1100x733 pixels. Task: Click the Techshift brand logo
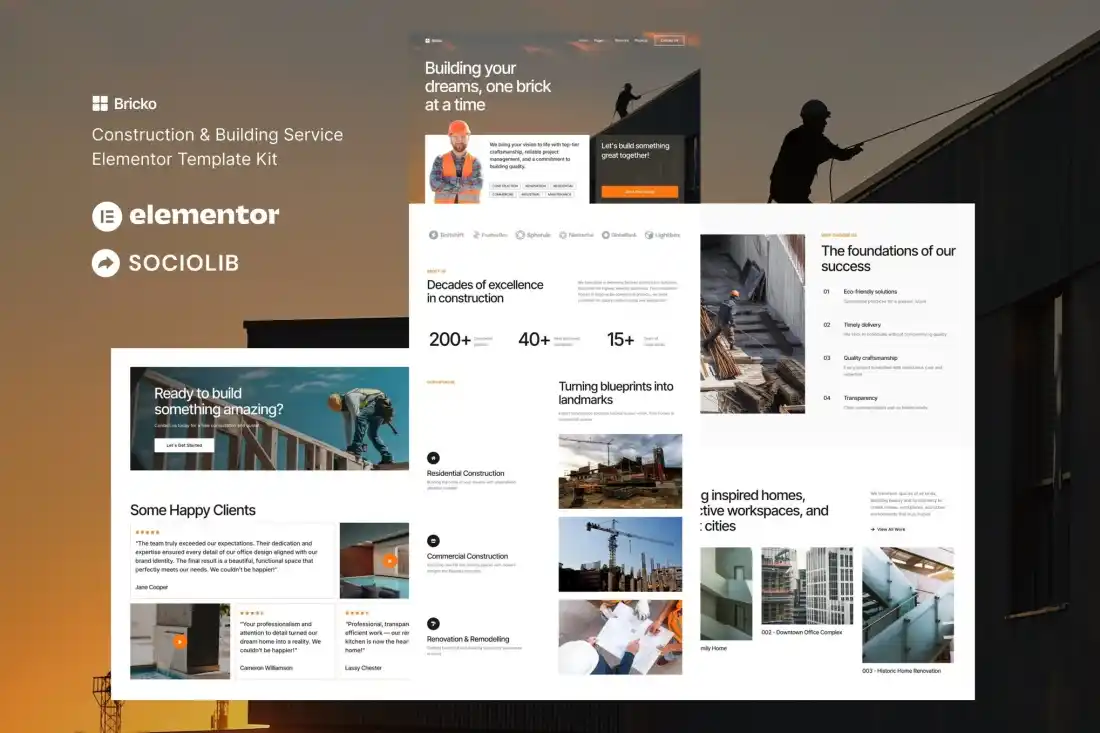(447, 235)
